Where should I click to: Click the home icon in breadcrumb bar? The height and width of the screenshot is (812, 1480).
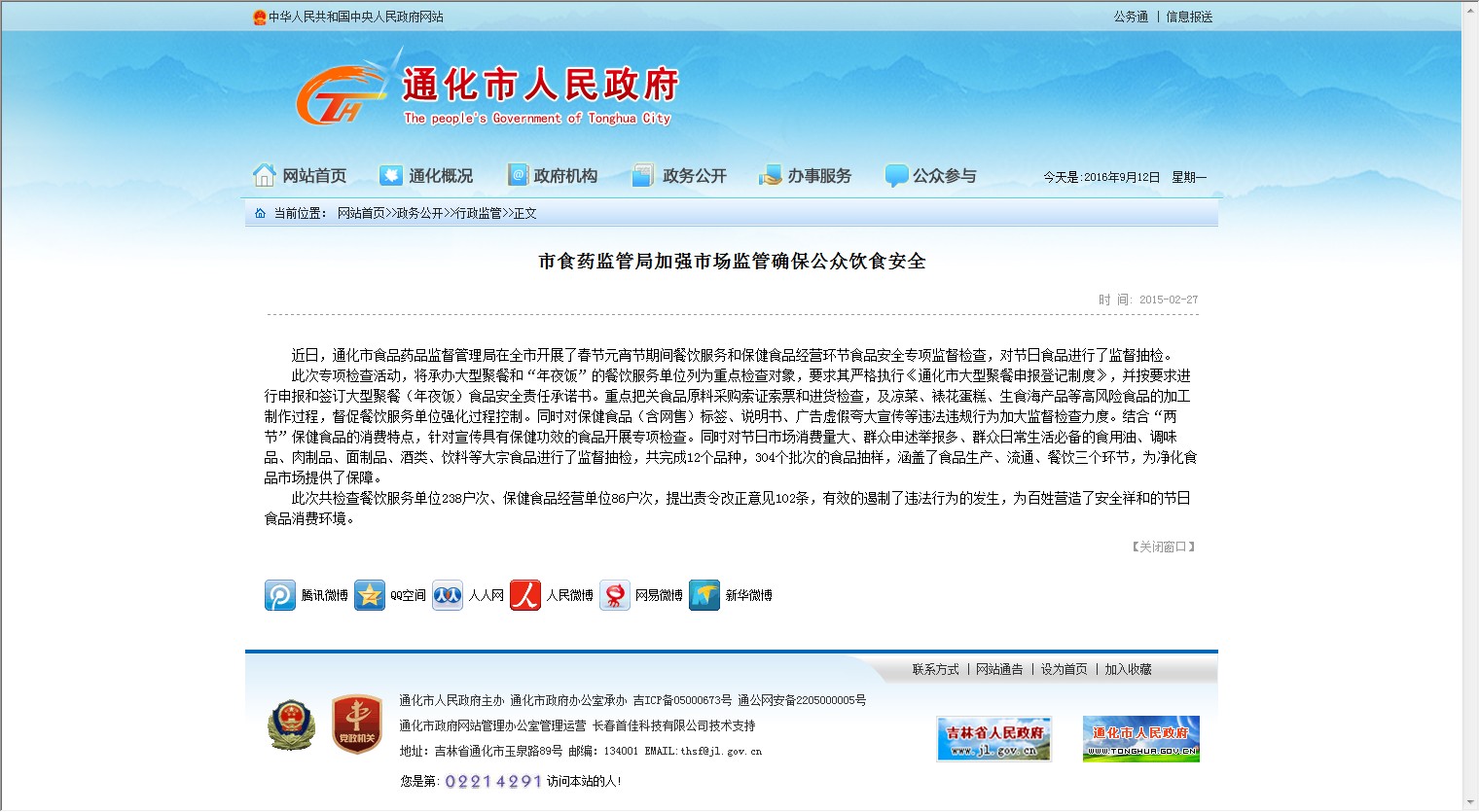point(260,213)
